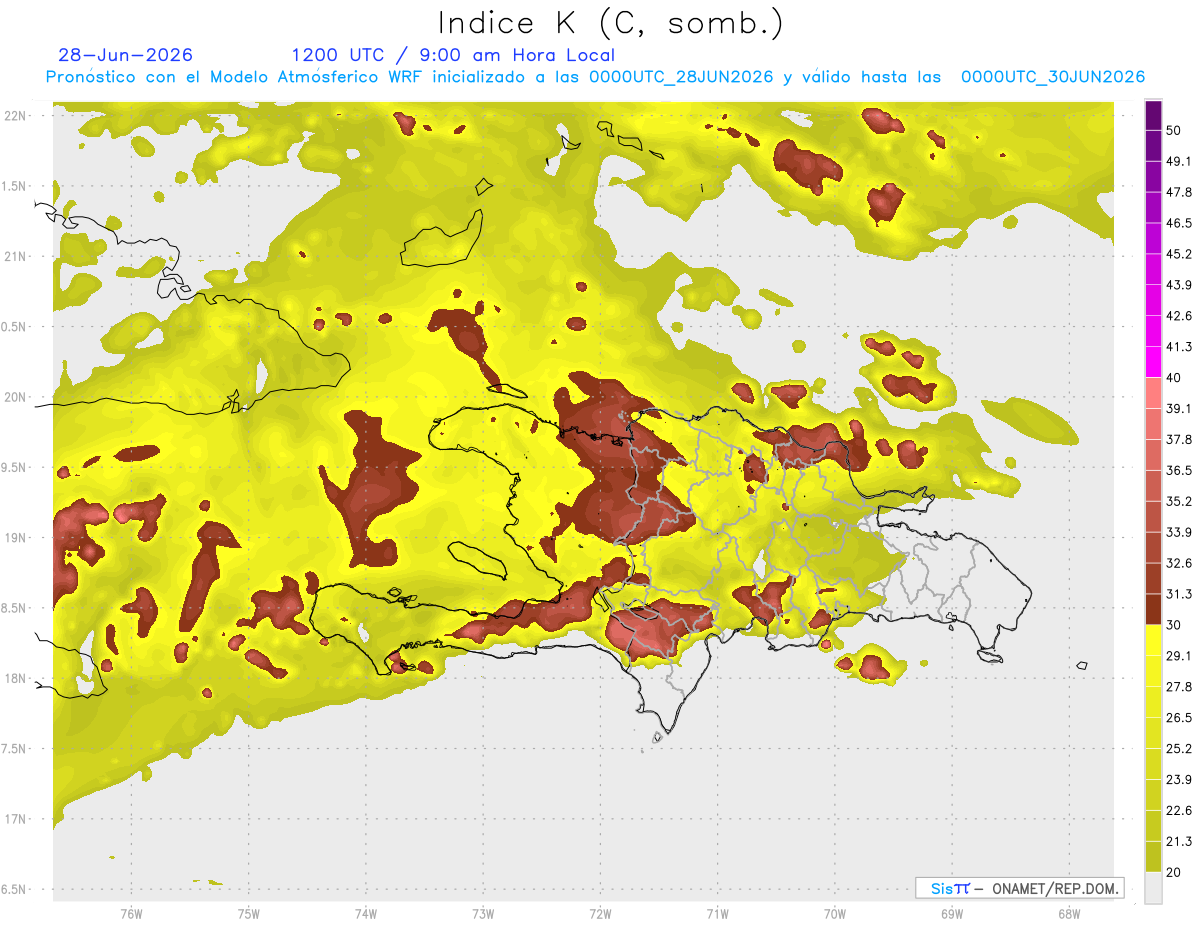The height and width of the screenshot is (927, 1200).
Task: Click the "47.8" color scale value
Action: 1179,192
